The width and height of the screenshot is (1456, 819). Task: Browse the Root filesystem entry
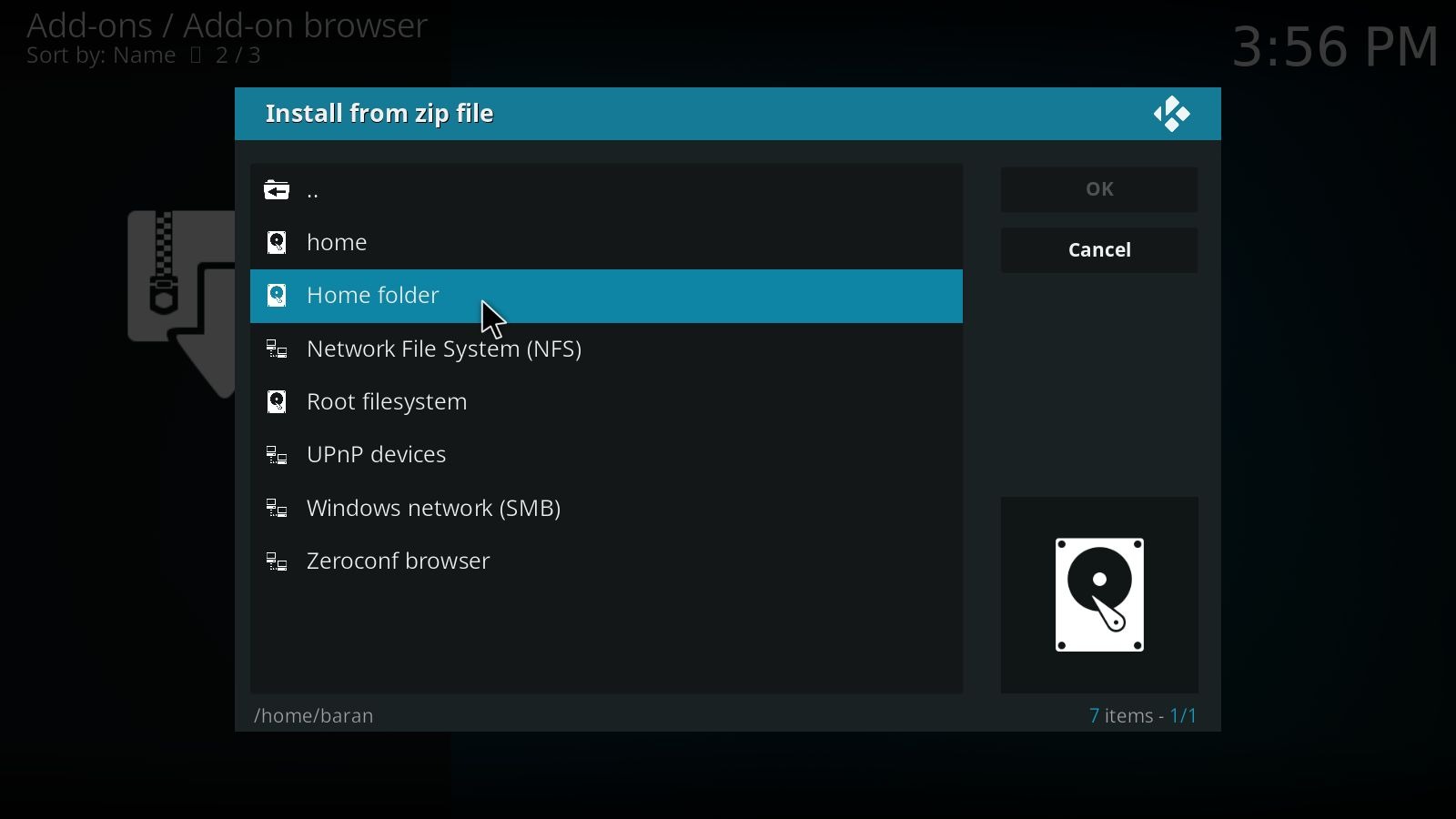coord(606,402)
